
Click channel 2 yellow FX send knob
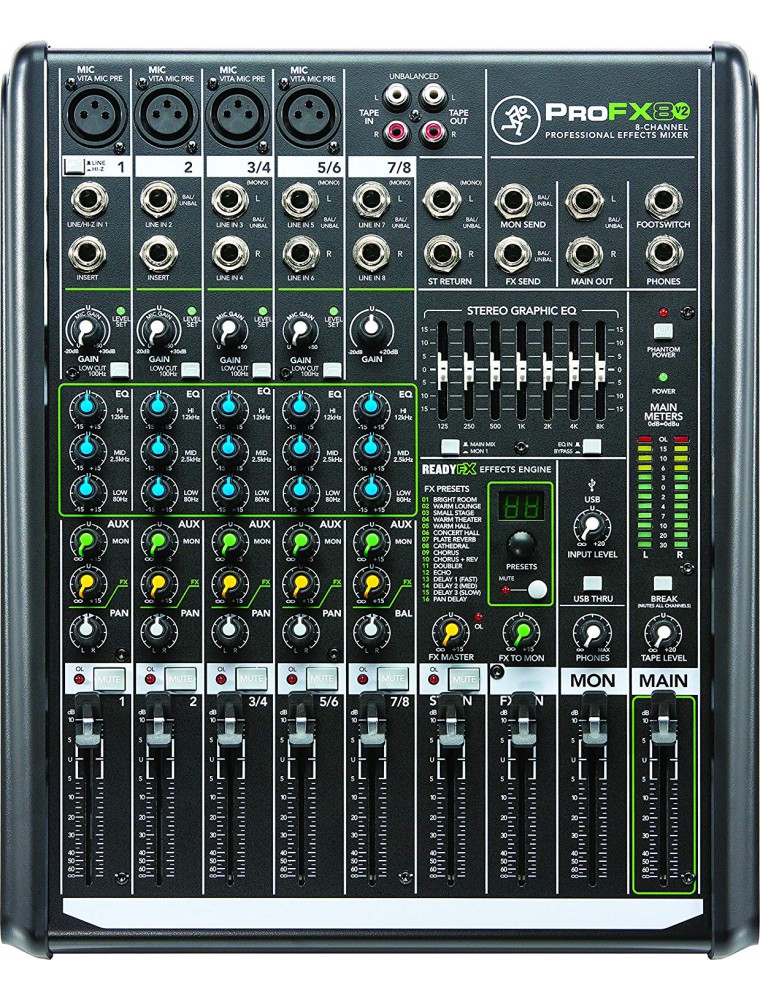pos(159,582)
